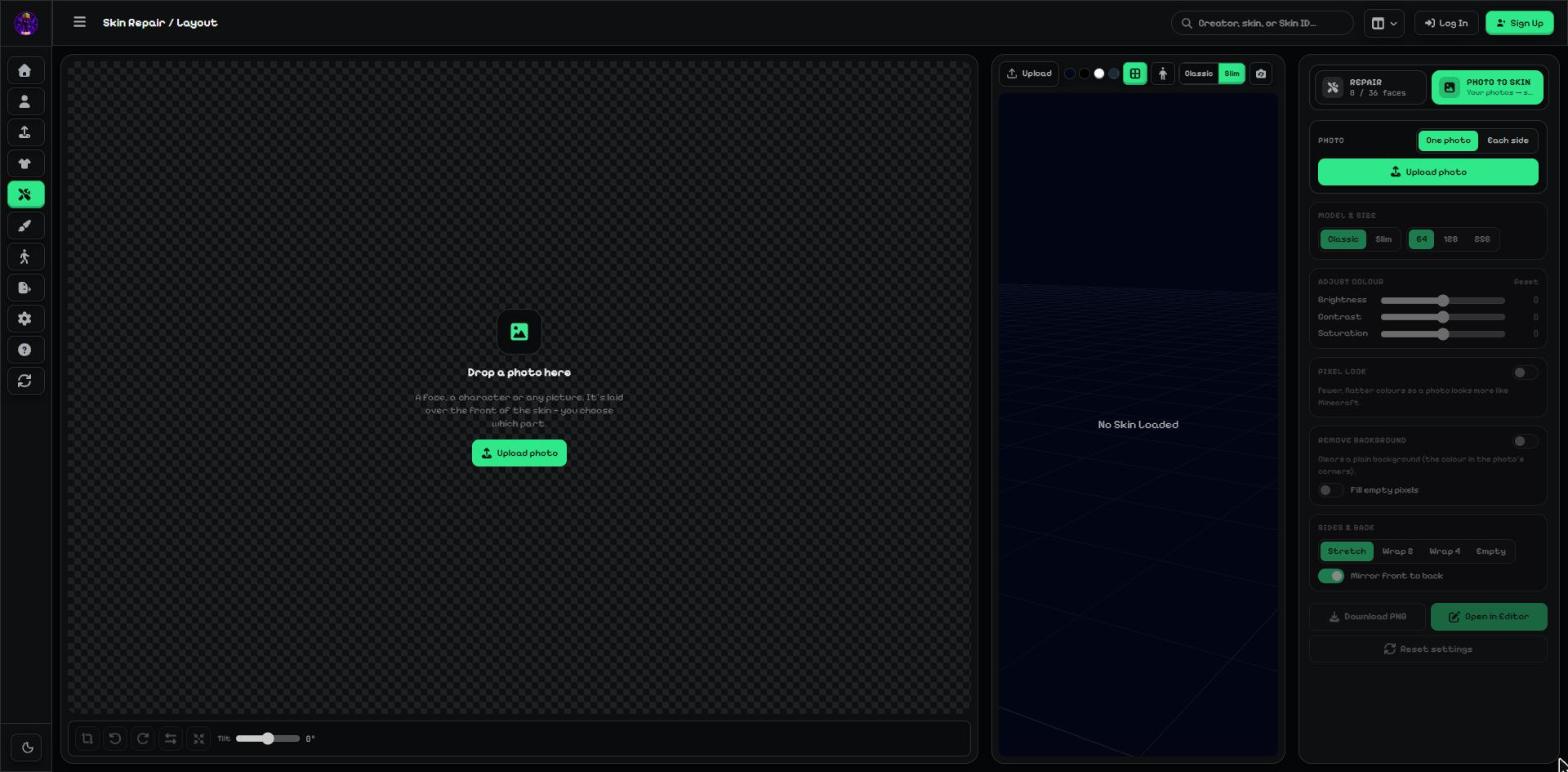Switch to the Repair mode tab

1370,88
